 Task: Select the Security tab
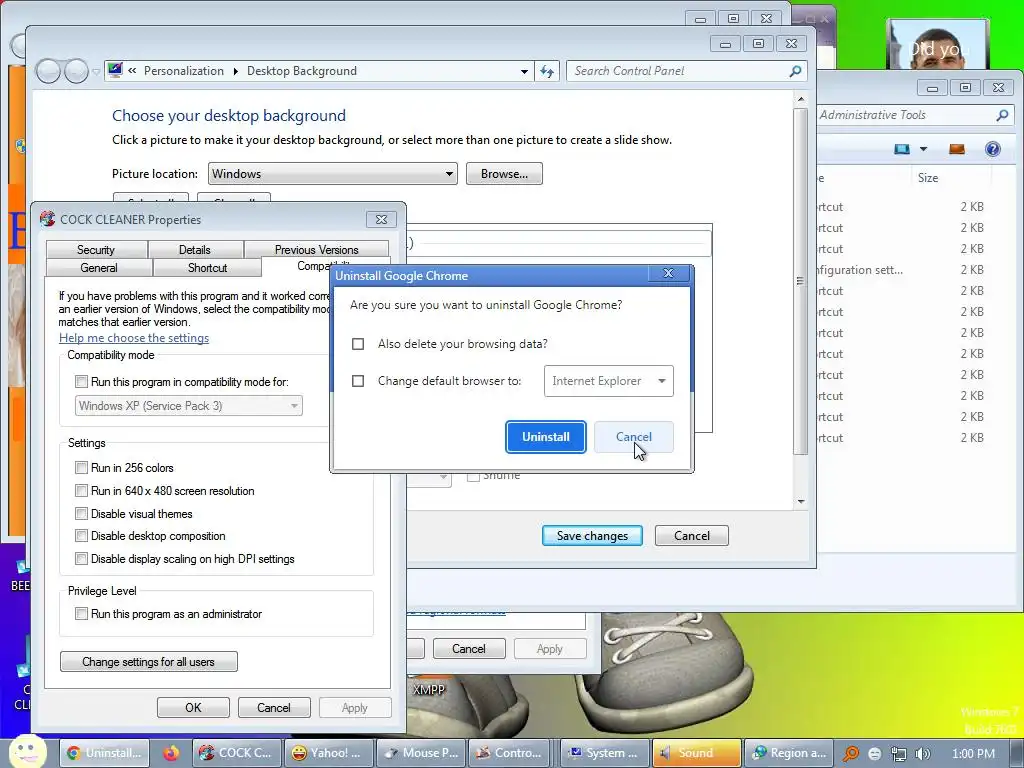click(96, 249)
